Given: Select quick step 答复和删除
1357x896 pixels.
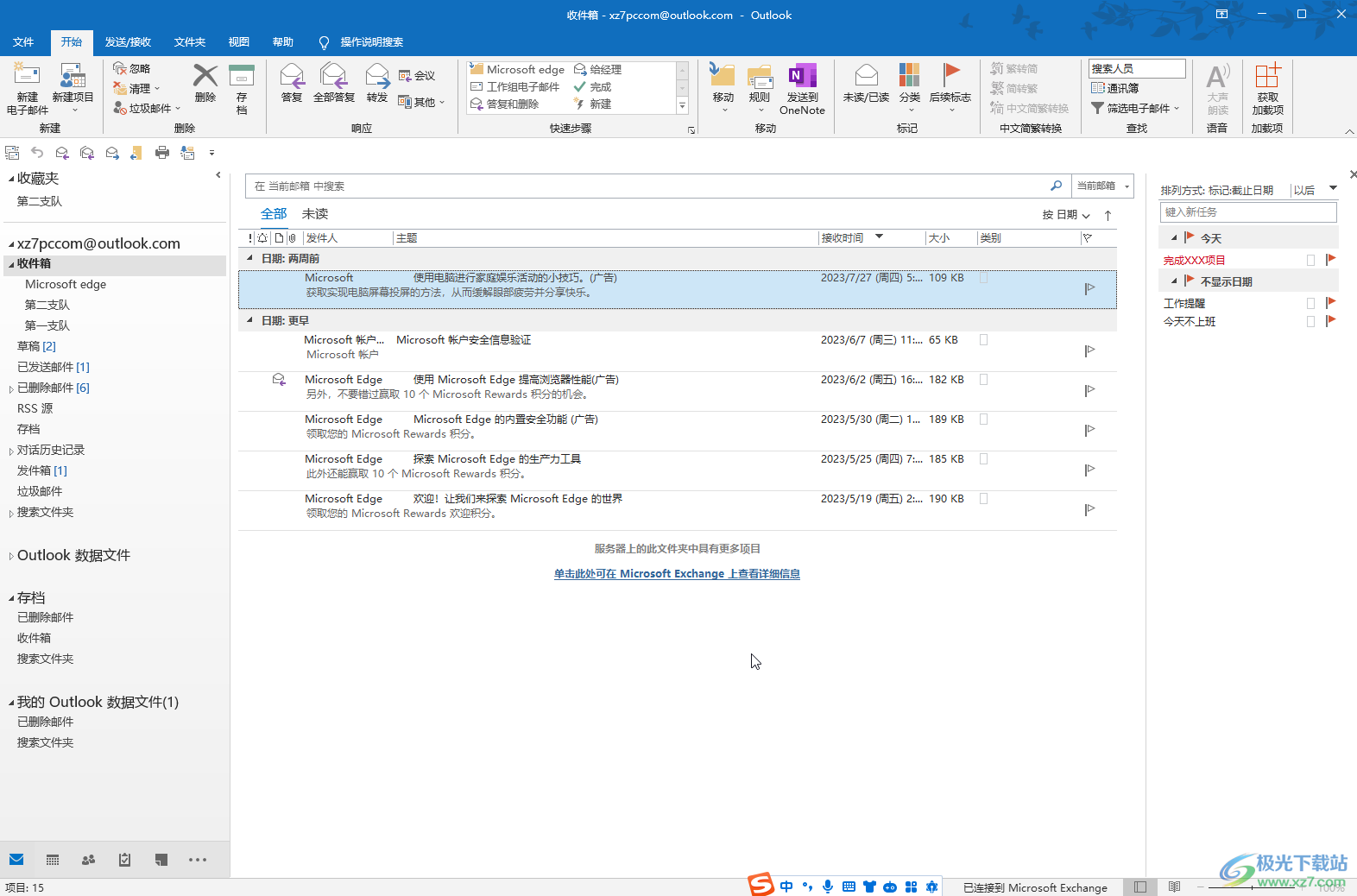Looking at the screenshot, I should tap(505, 104).
